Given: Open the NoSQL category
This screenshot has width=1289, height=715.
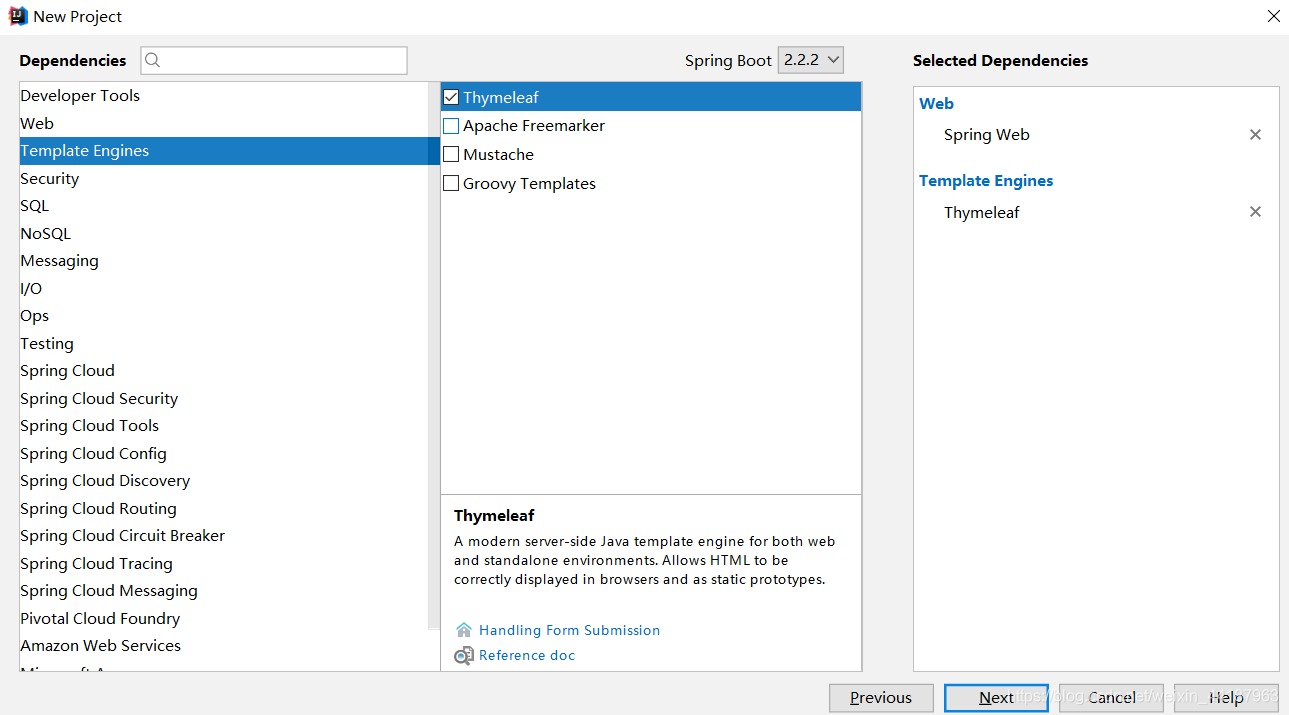Looking at the screenshot, I should point(225,234).
